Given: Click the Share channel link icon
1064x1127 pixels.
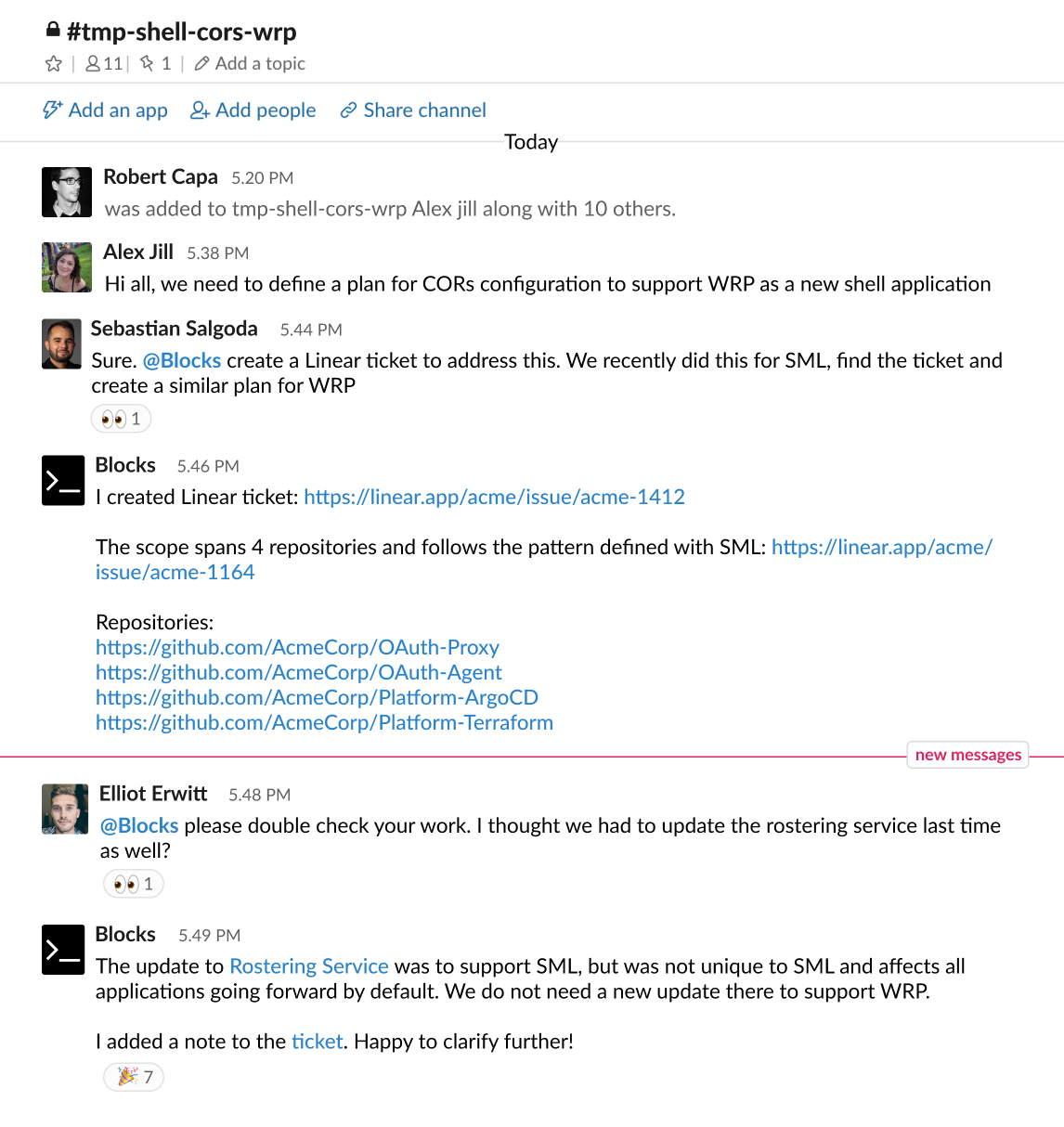Looking at the screenshot, I should pyautogui.click(x=349, y=110).
